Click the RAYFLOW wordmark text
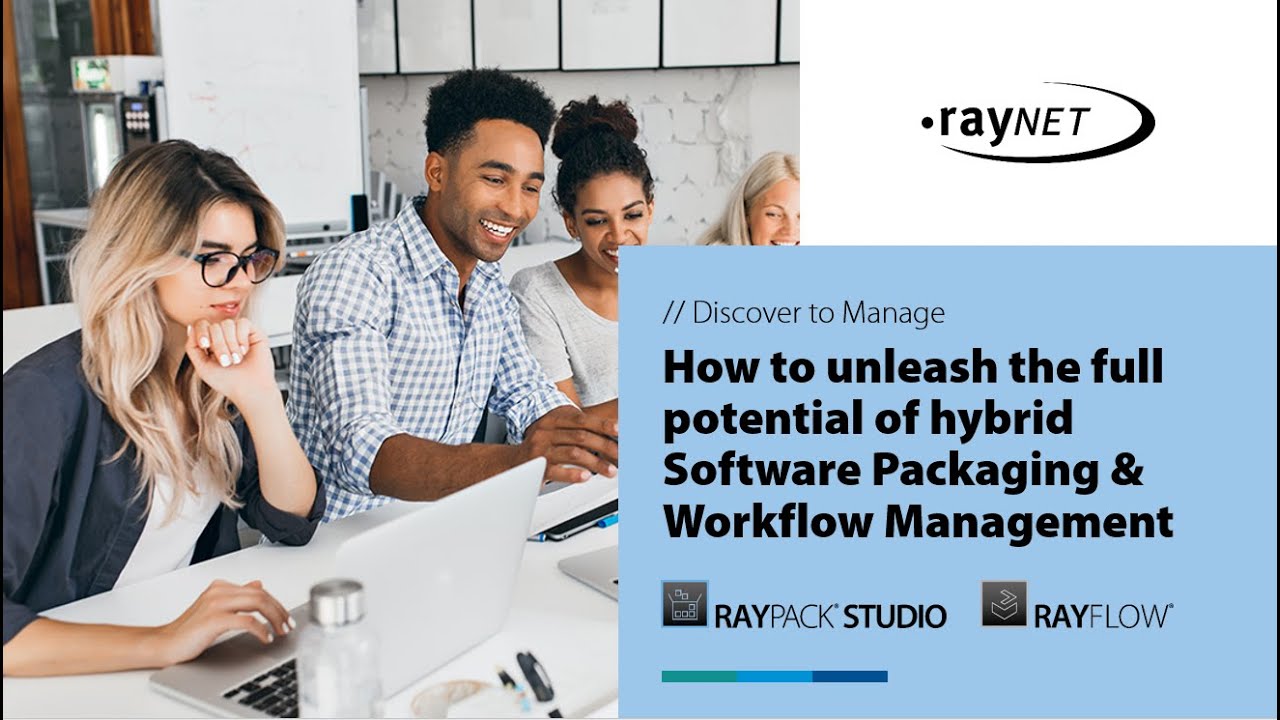Screen dimensions: 1280x720 1103,616
